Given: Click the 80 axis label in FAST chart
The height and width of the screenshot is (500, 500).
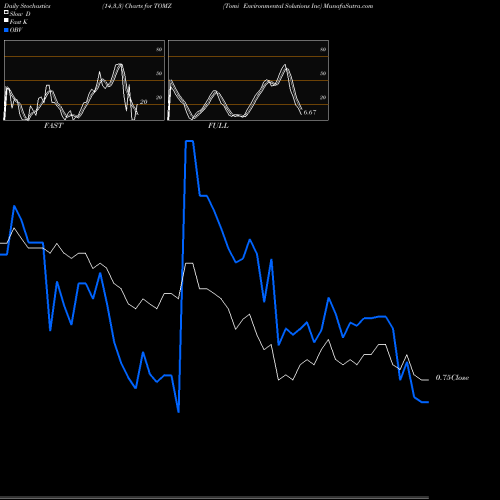Looking at the screenshot, I should coord(159,49).
